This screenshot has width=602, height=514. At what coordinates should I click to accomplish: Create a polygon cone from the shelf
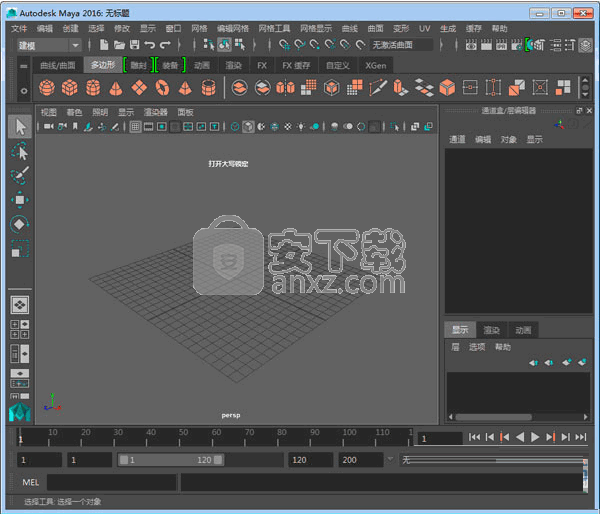point(116,88)
